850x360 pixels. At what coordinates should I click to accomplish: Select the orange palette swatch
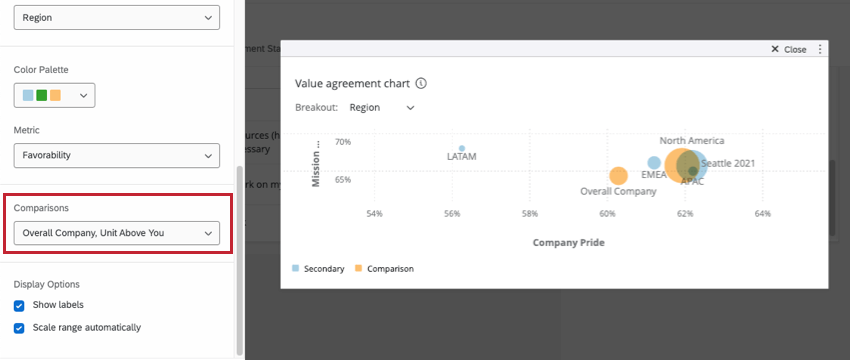point(55,95)
